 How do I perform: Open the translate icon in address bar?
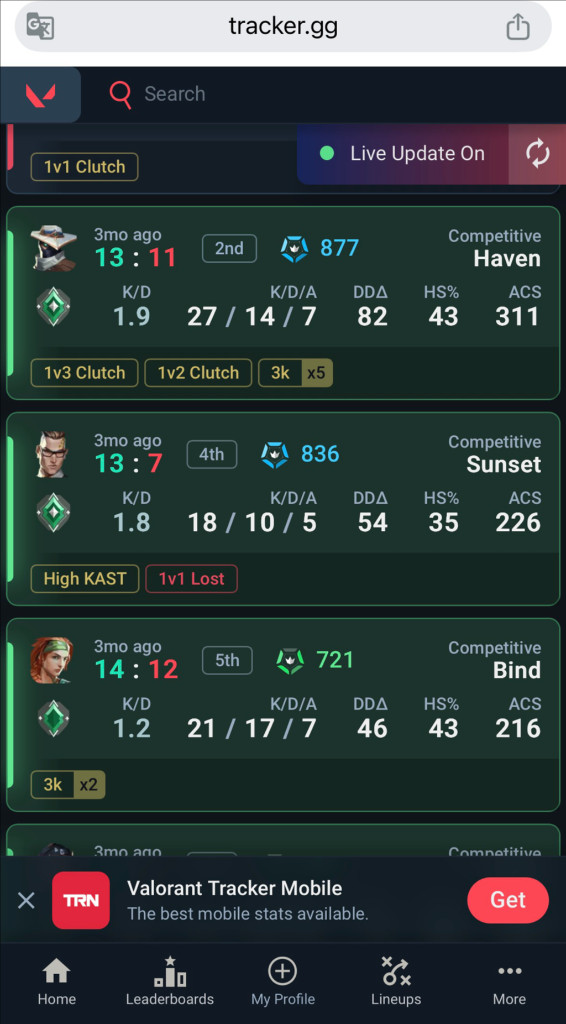(x=40, y=27)
